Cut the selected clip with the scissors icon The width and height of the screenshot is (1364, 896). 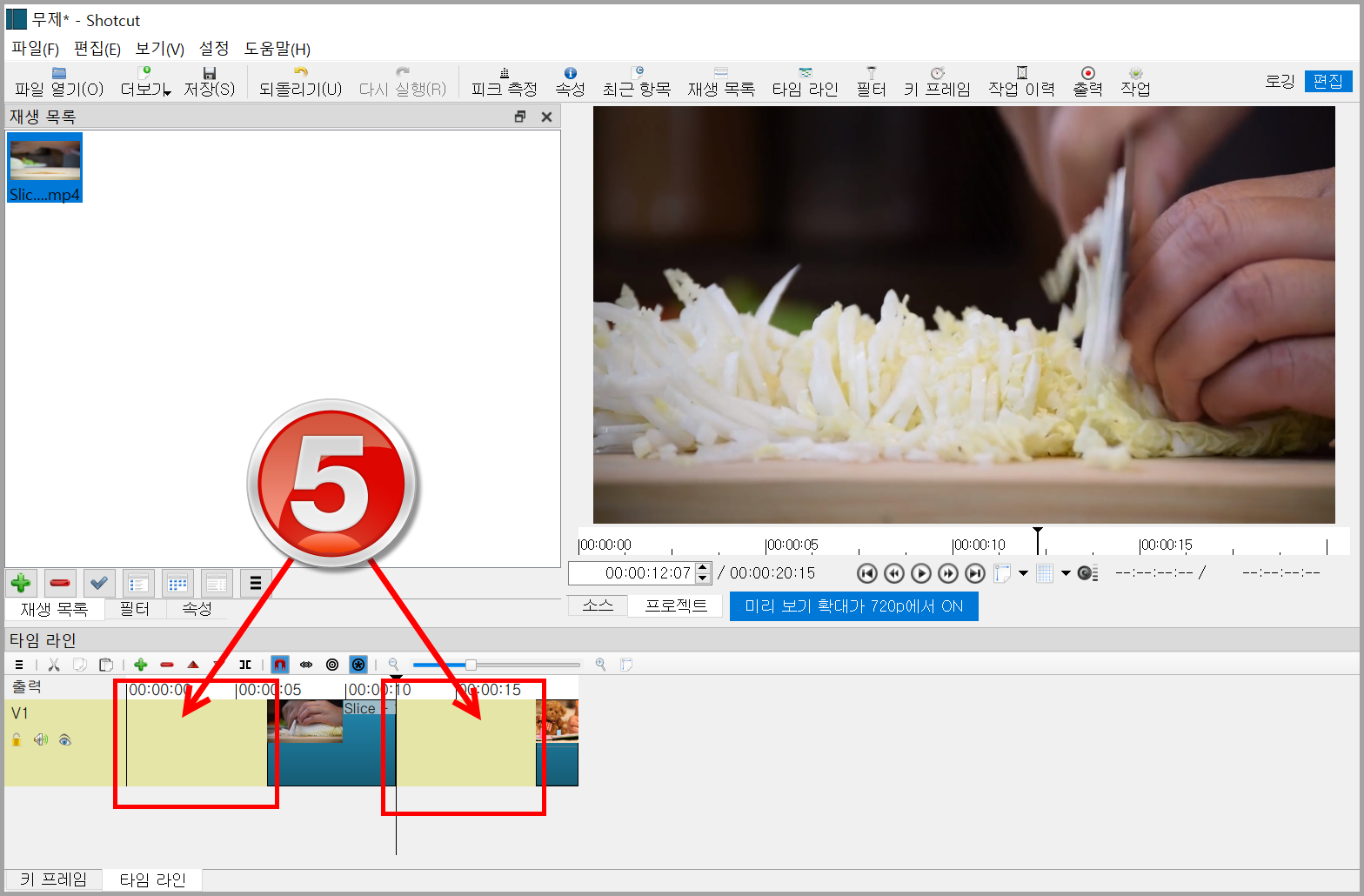[54, 665]
